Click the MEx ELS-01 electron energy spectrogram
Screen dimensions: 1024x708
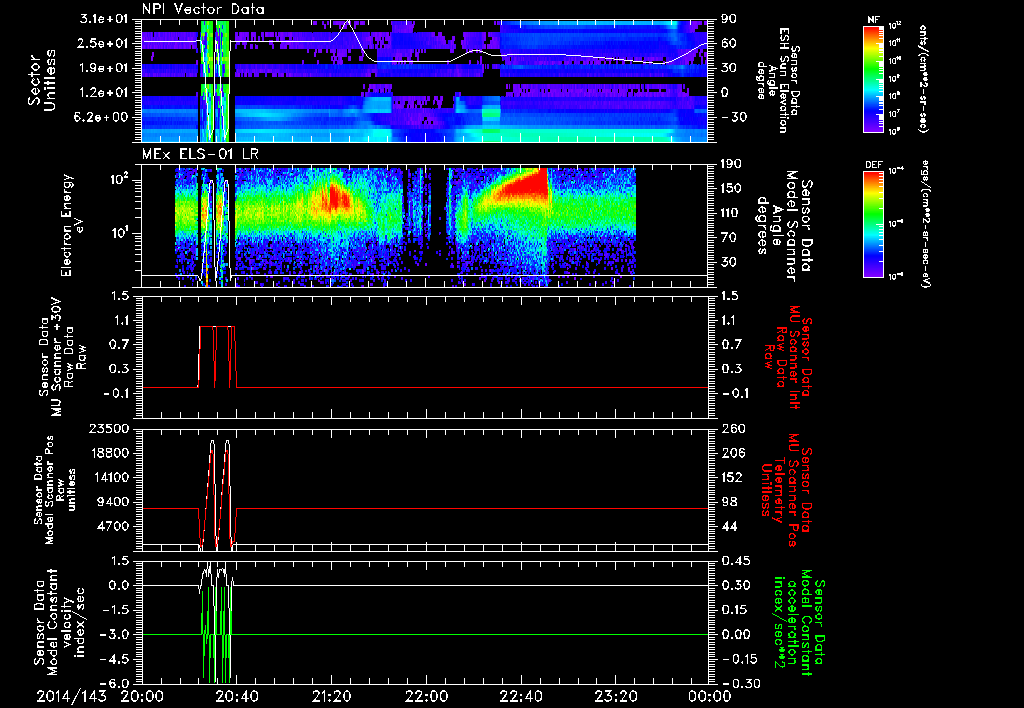click(424, 225)
